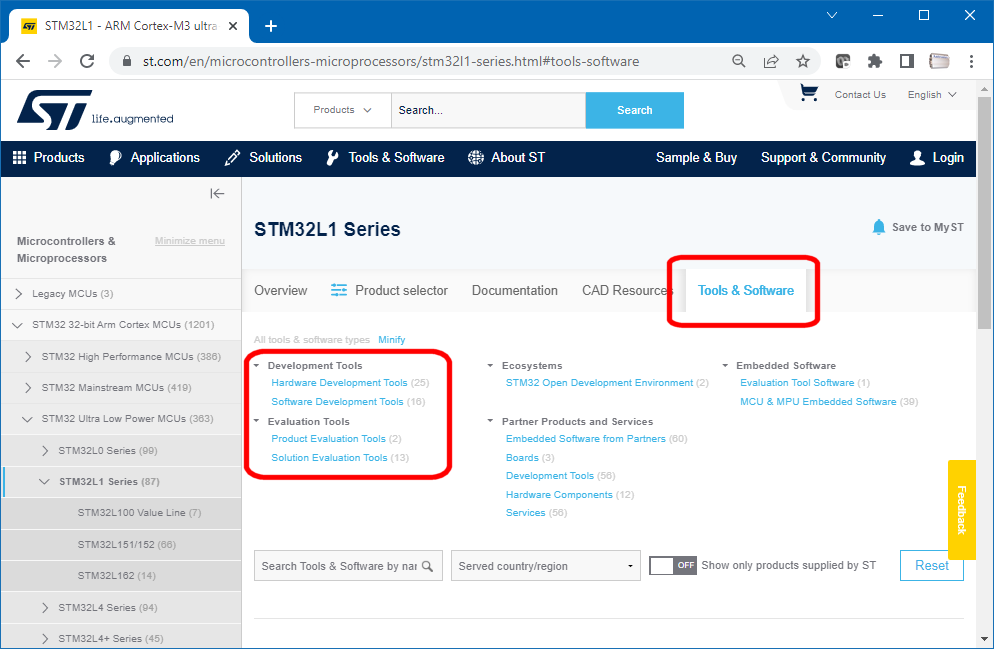The width and height of the screenshot is (994, 649).
Task: Open Applications navigation menu
Action: 154,158
